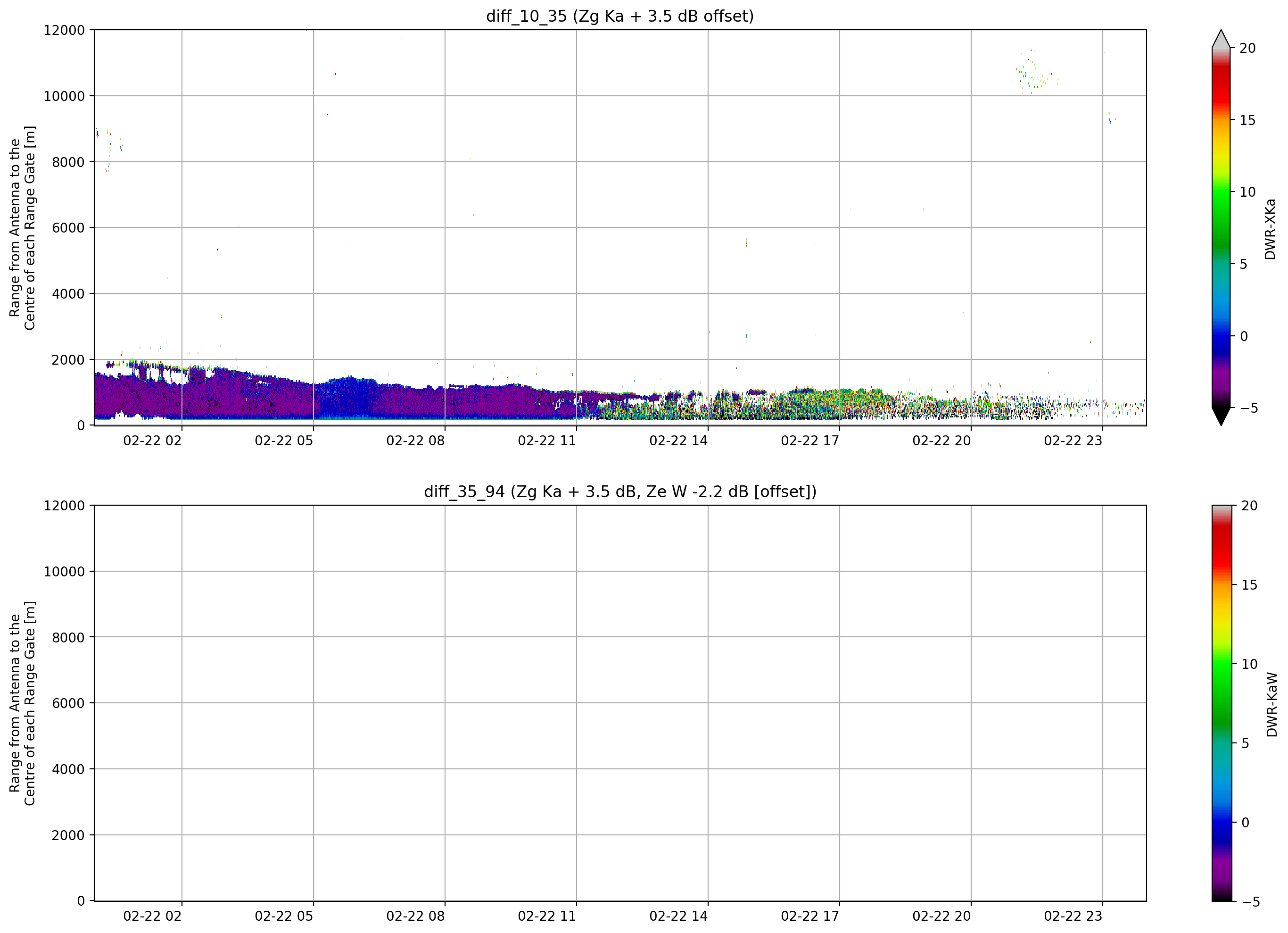The height and width of the screenshot is (933, 1288).
Task: Click the DWR-KaW colorbar gradient
Action: 1222,703
